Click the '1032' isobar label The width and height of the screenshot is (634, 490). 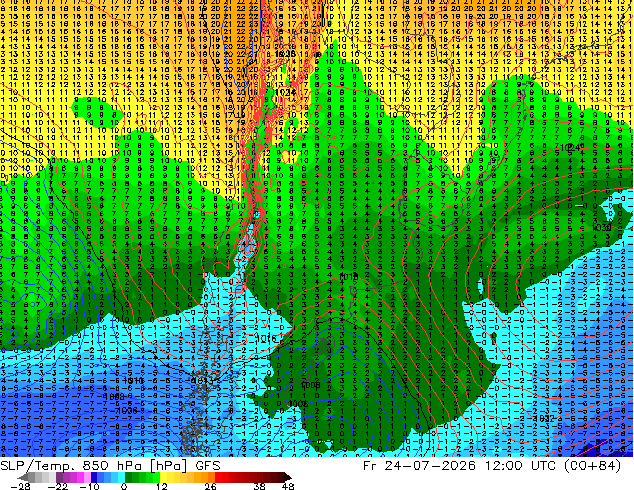click(x=543, y=418)
